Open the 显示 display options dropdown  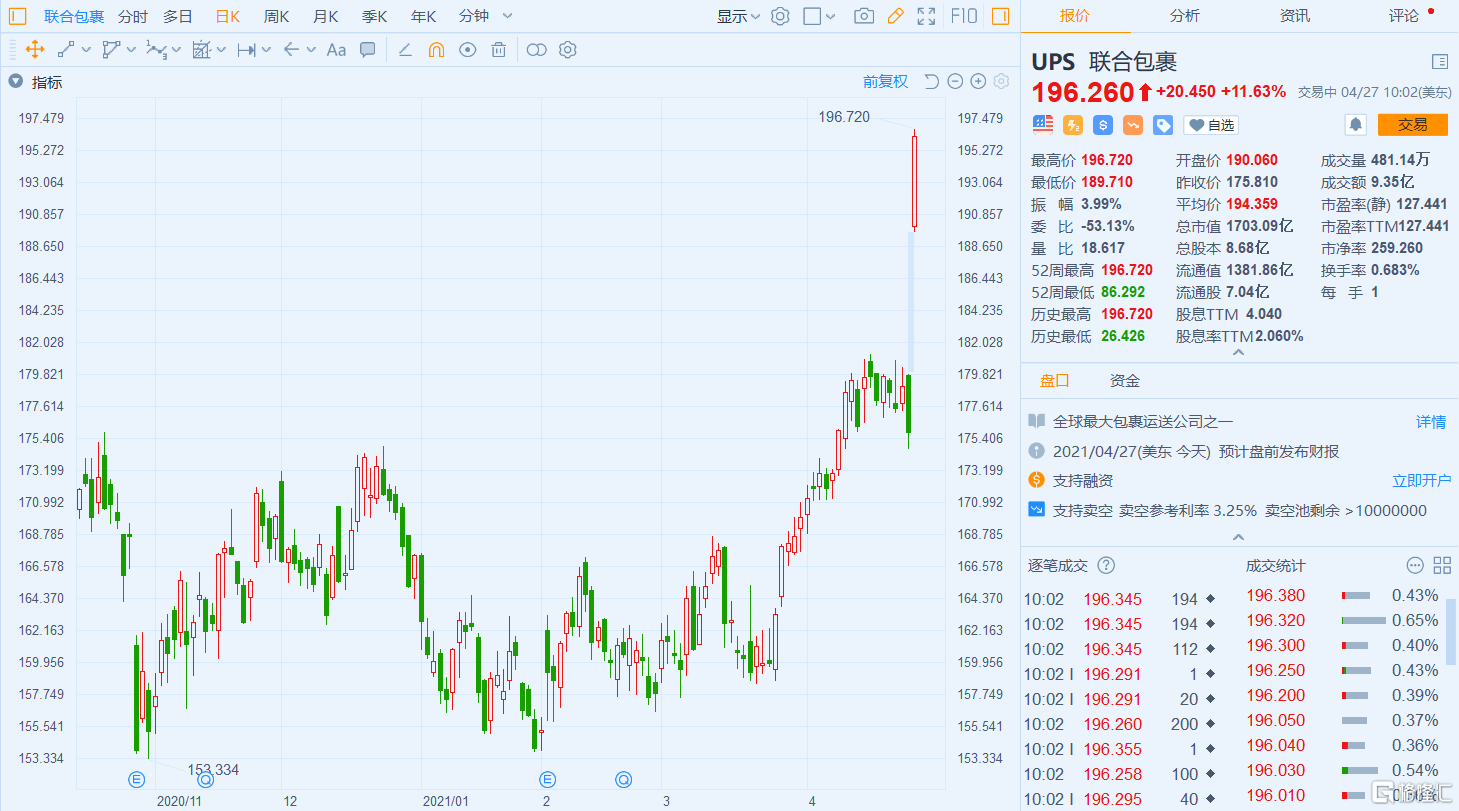point(738,16)
